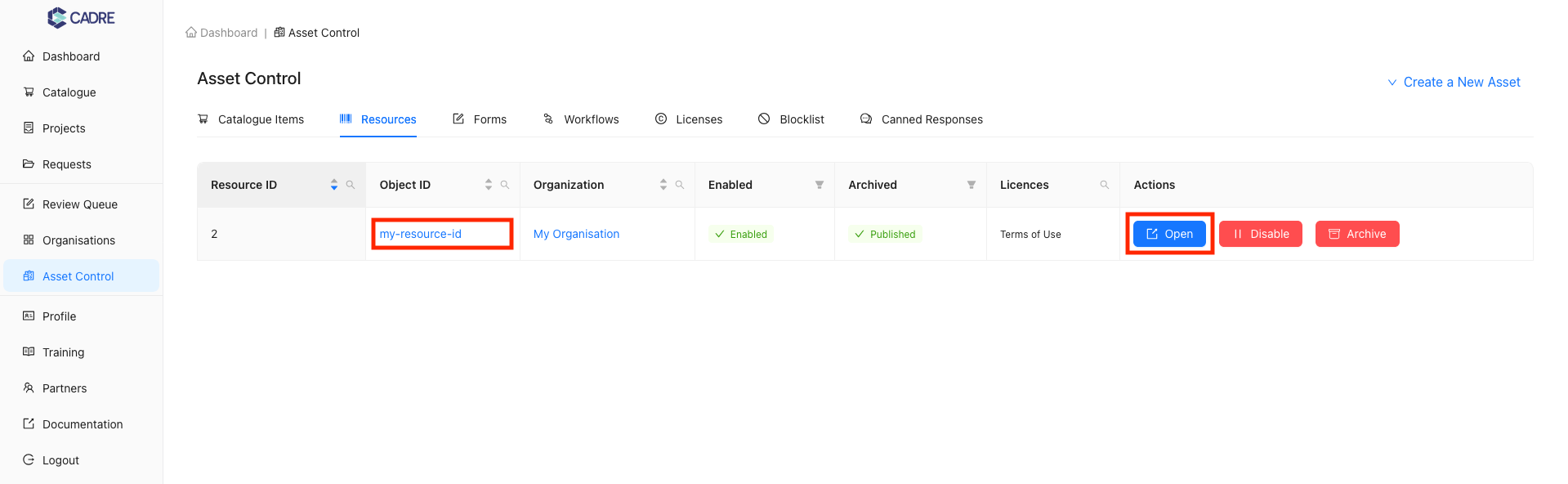The image size is (1568, 484).
Task: Click the CADRE logo
Action: (81, 17)
